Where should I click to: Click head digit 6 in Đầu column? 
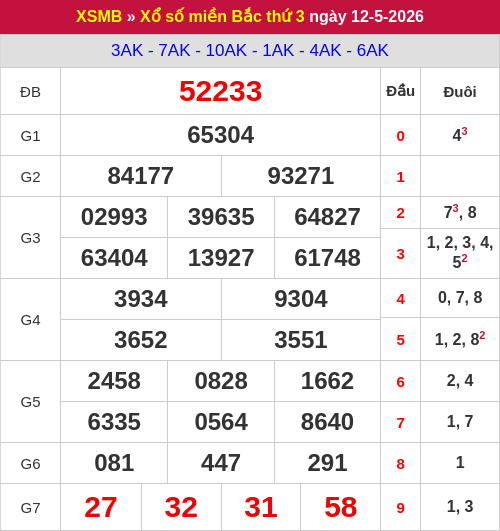pyautogui.click(x=400, y=382)
